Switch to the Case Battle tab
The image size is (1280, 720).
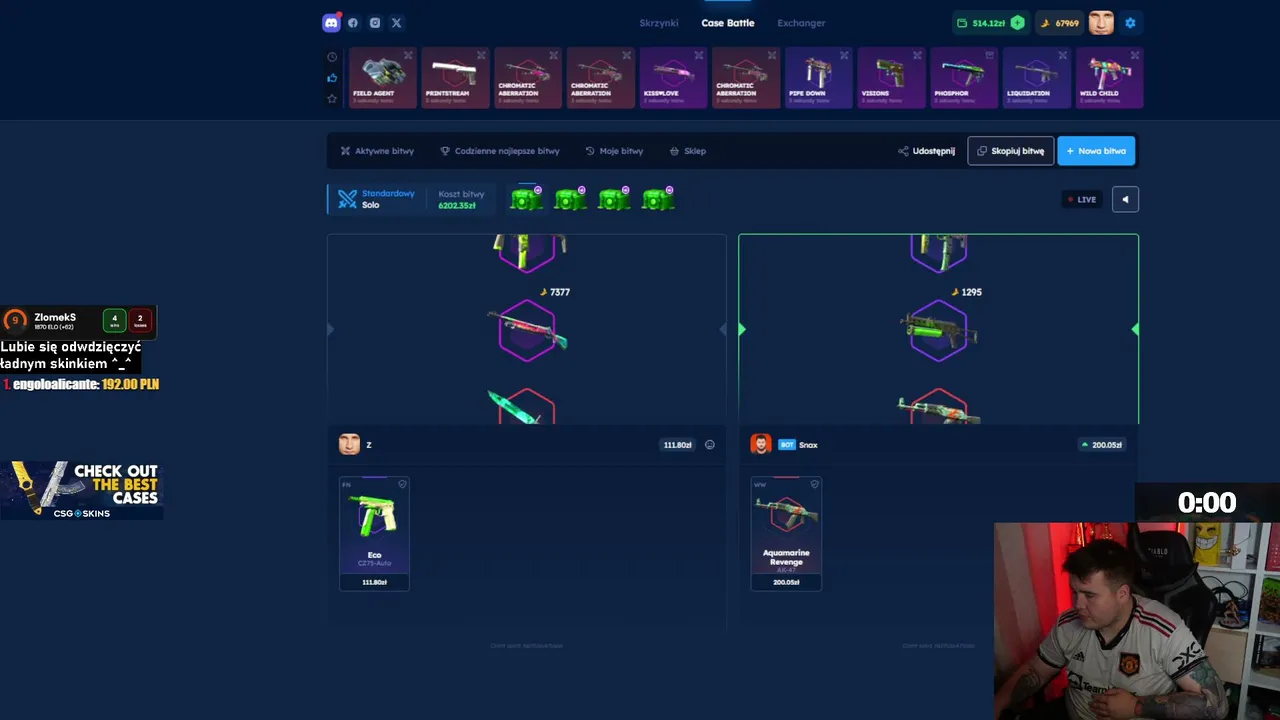pyautogui.click(x=728, y=23)
